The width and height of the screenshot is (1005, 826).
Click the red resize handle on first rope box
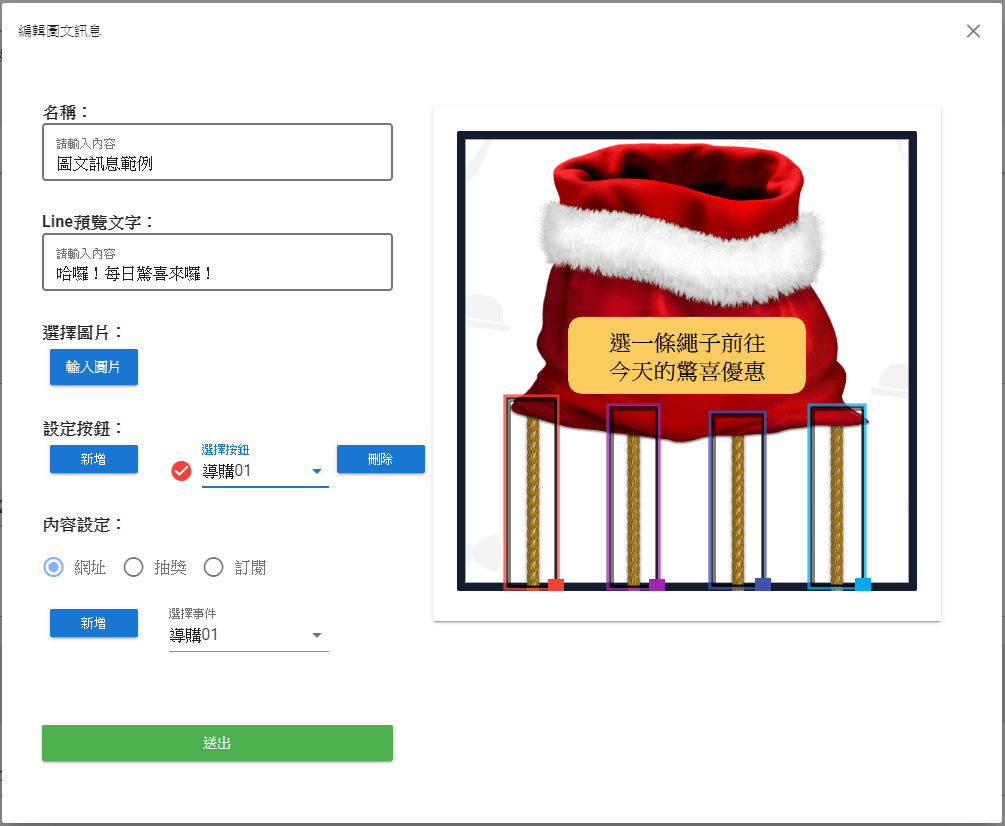[556, 584]
